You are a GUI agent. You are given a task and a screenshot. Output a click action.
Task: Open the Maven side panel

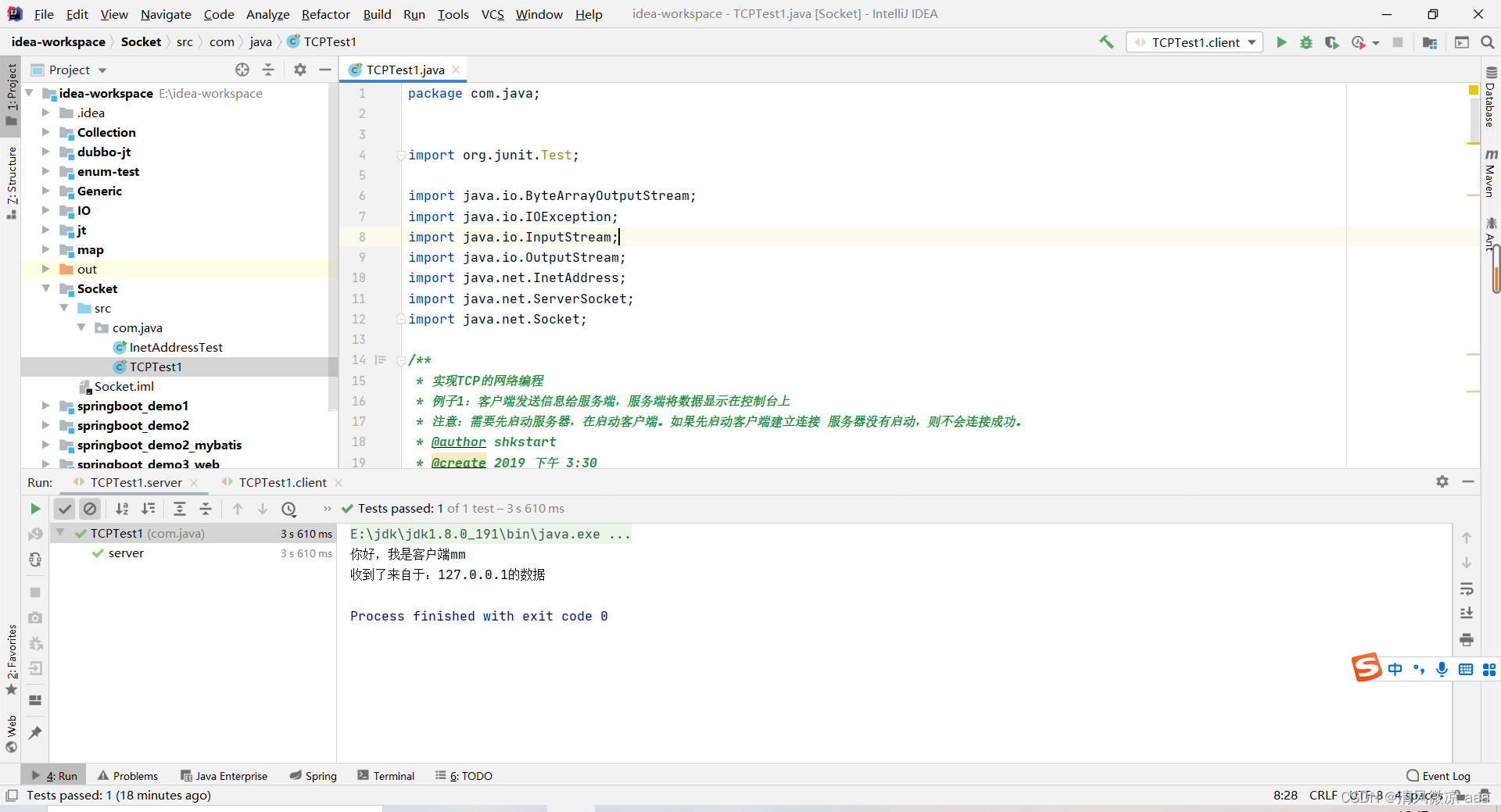pos(1491,173)
